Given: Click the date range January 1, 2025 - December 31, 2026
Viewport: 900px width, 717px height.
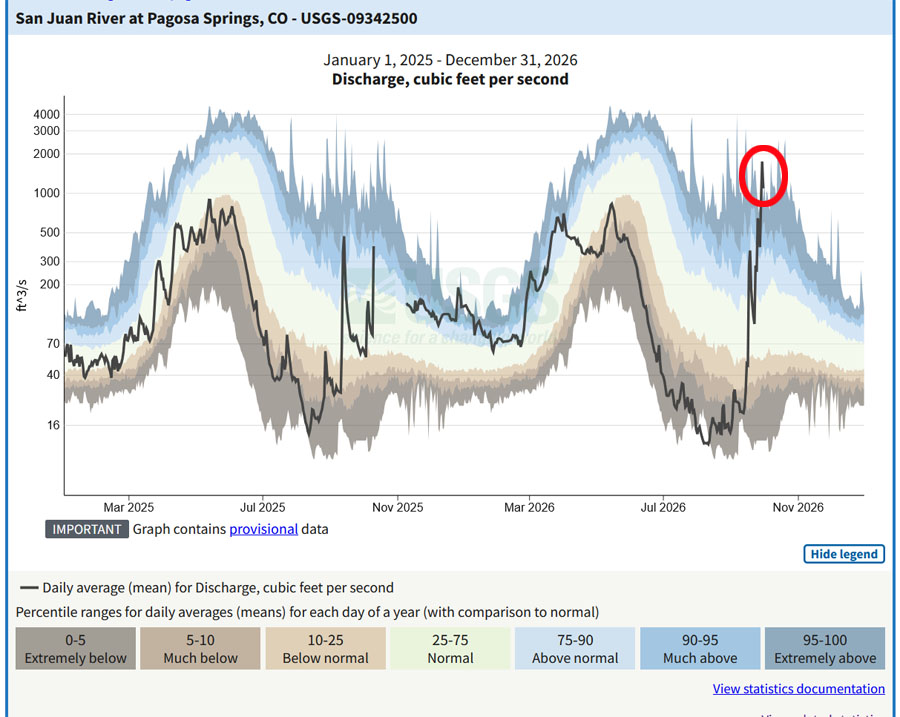Looking at the screenshot, I should click(x=450, y=60).
